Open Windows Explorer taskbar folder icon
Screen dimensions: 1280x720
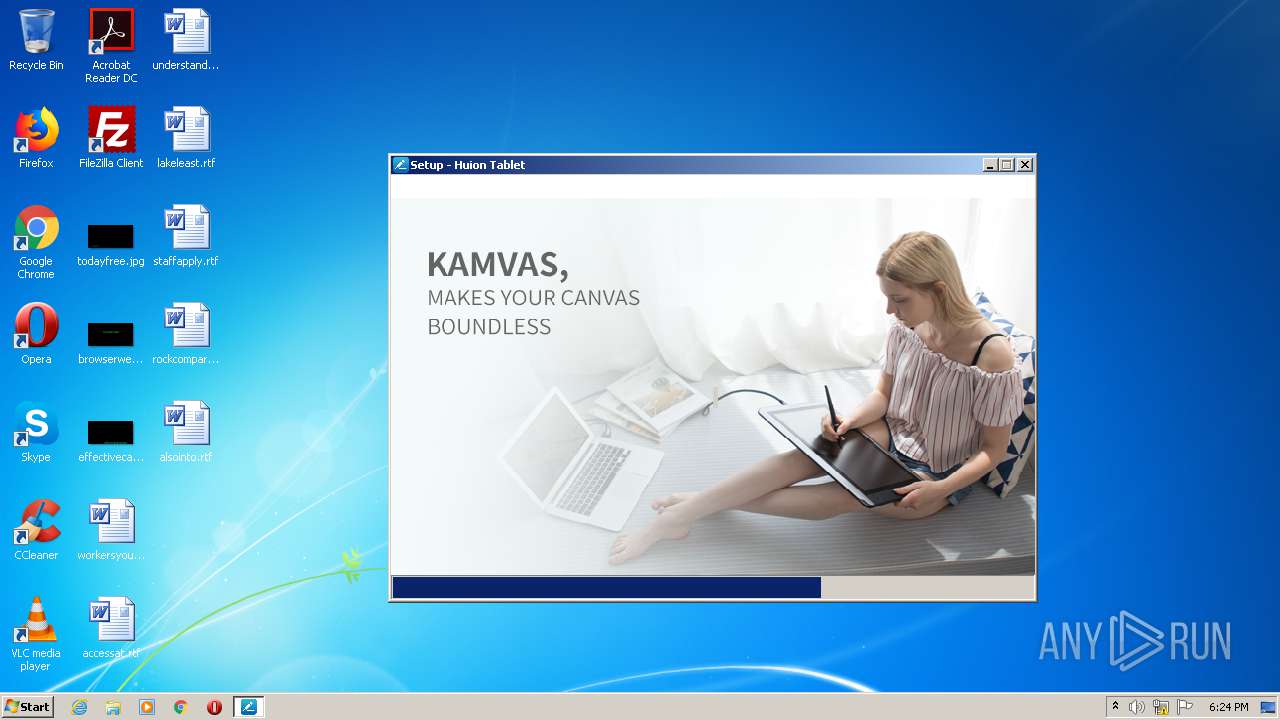click(113, 707)
